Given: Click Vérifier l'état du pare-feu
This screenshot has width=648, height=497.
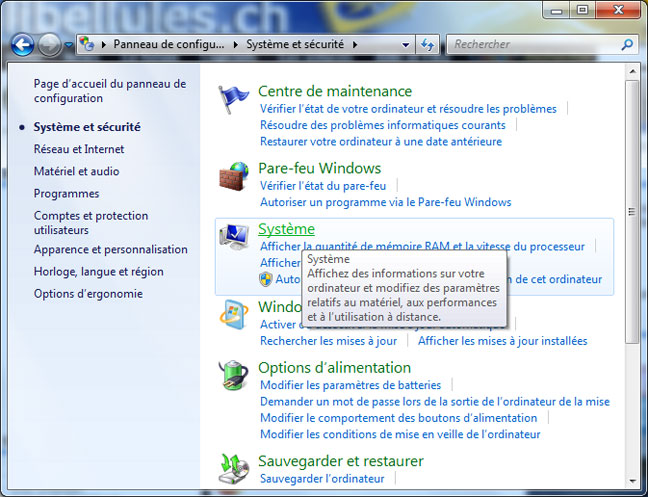Looking at the screenshot, I should point(323,186).
